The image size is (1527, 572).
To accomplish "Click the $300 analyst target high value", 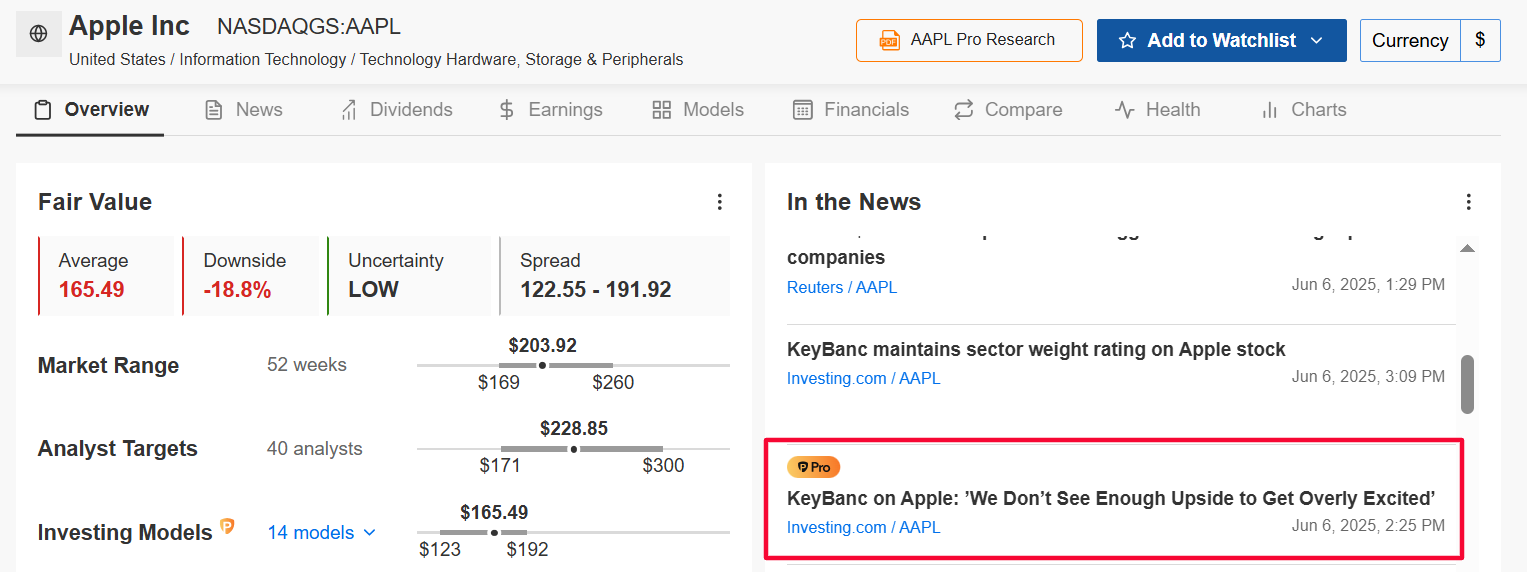I will click(x=663, y=465).
